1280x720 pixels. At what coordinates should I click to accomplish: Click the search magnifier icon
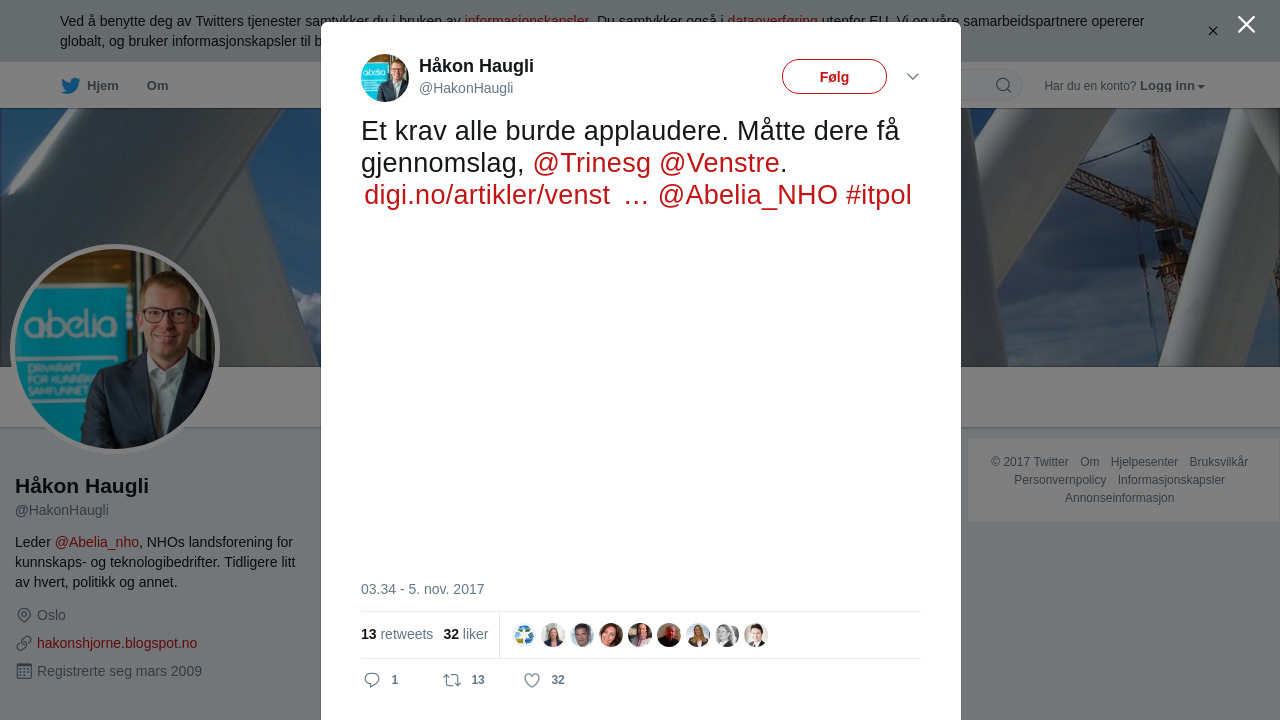tap(1003, 85)
